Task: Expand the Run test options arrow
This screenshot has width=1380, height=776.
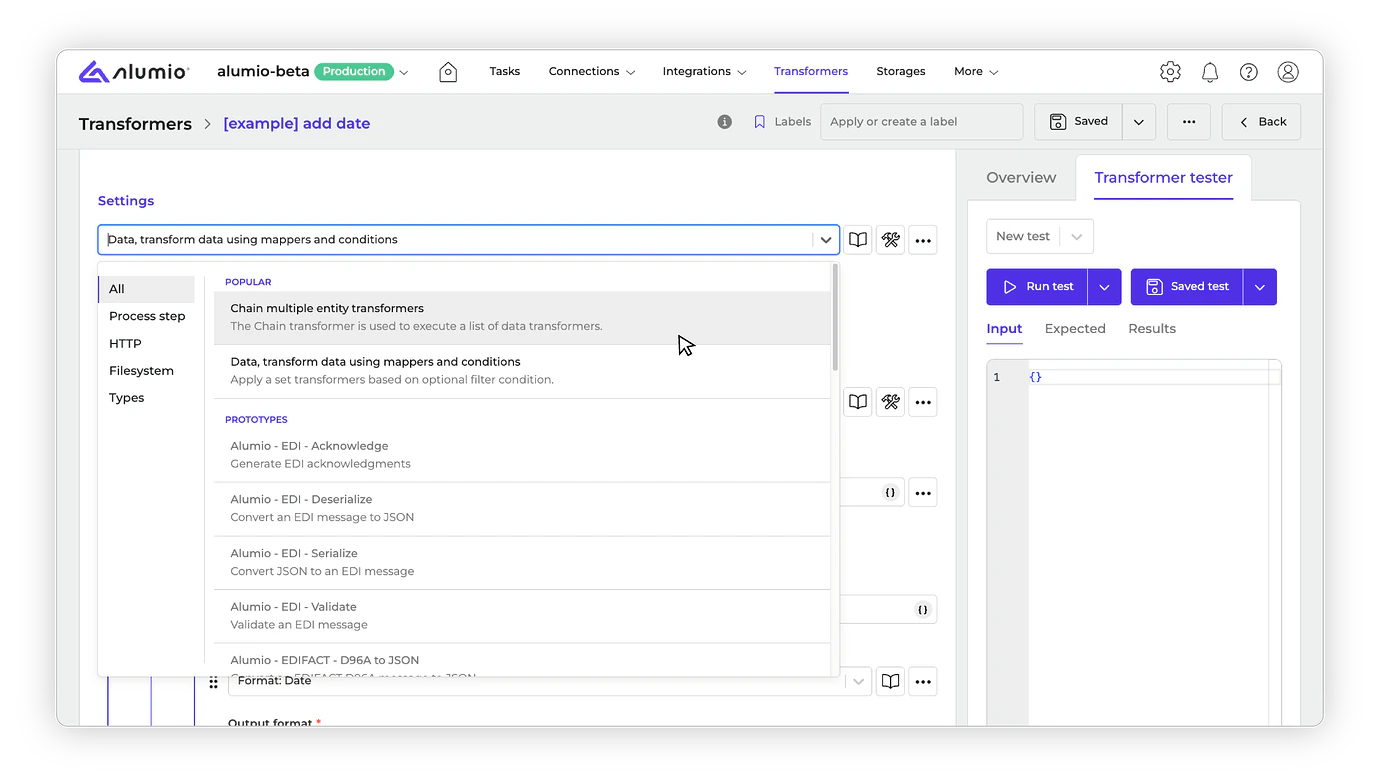Action: coord(1104,287)
